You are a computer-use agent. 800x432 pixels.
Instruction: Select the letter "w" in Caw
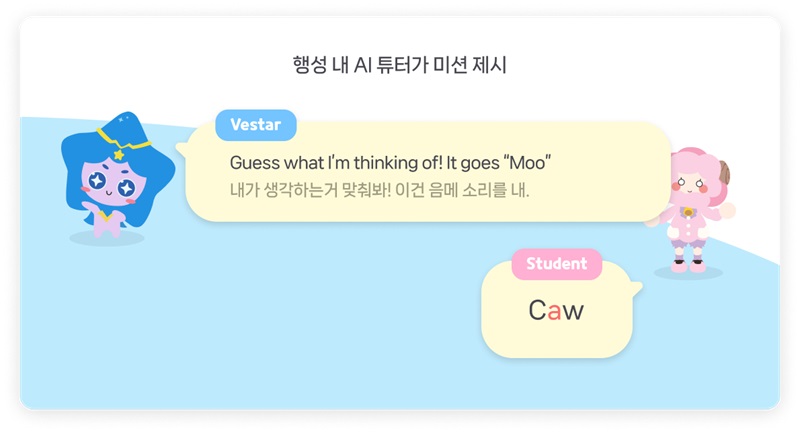click(x=572, y=311)
